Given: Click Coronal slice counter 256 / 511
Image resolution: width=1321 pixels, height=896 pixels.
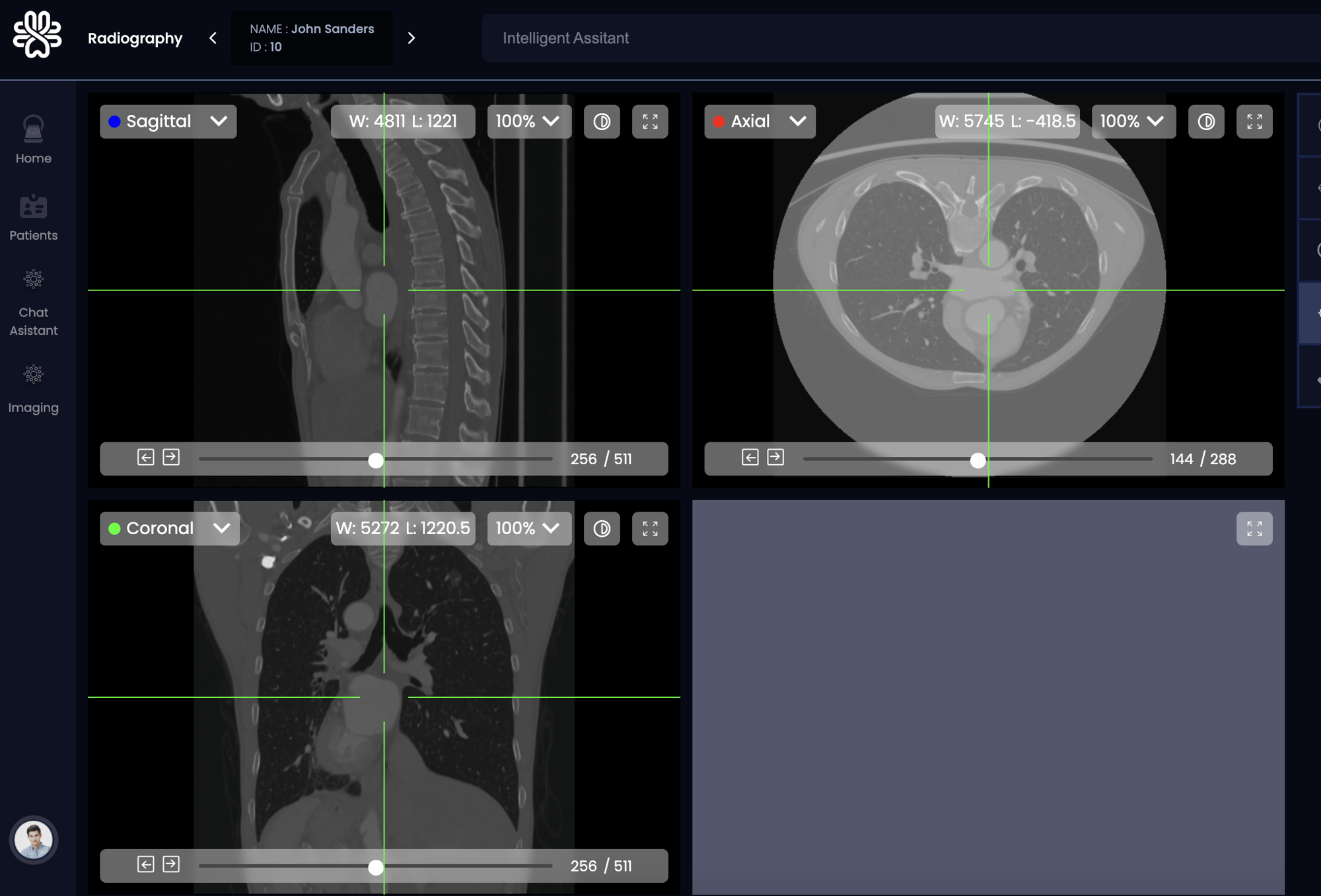Looking at the screenshot, I should coord(601,866).
